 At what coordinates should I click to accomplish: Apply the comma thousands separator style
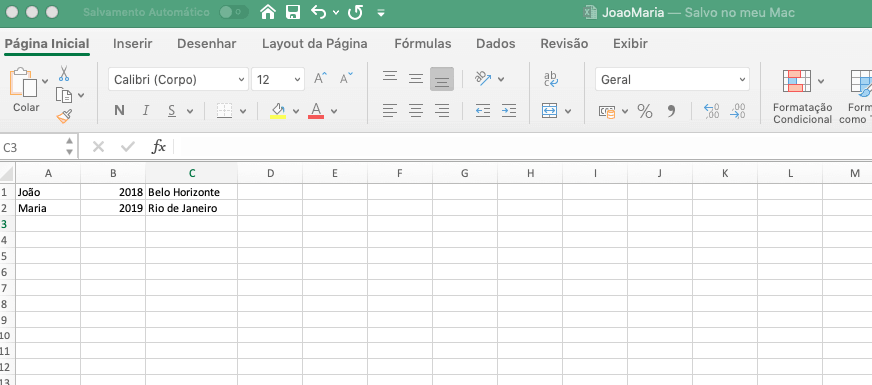671,111
